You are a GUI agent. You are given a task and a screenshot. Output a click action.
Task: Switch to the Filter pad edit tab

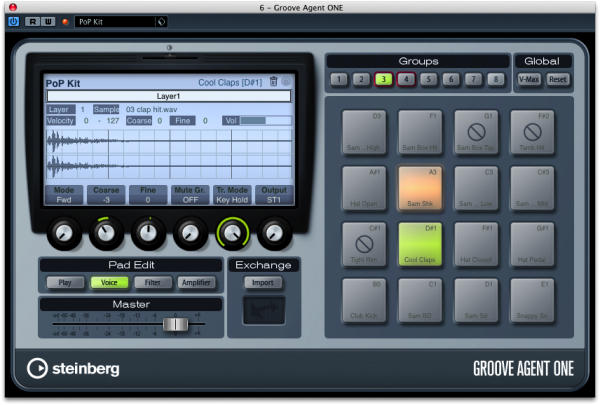(153, 283)
